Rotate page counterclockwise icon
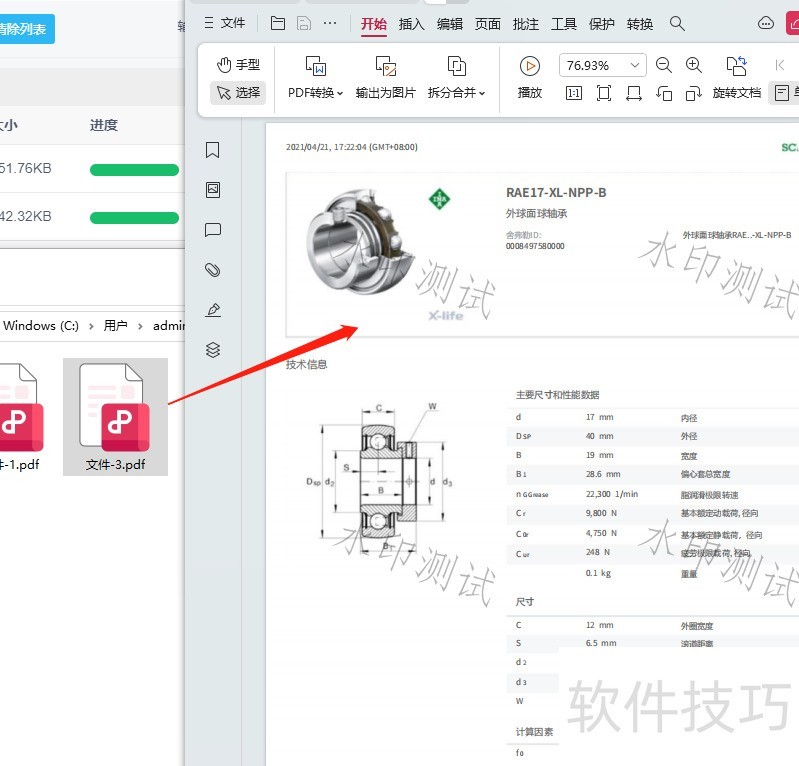The width and height of the screenshot is (799, 766). pyautogui.click(x=664, y=93)
